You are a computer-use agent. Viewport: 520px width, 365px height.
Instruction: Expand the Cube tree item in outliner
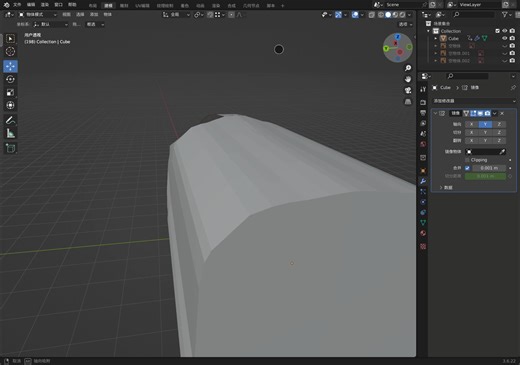tap(435, 38)
